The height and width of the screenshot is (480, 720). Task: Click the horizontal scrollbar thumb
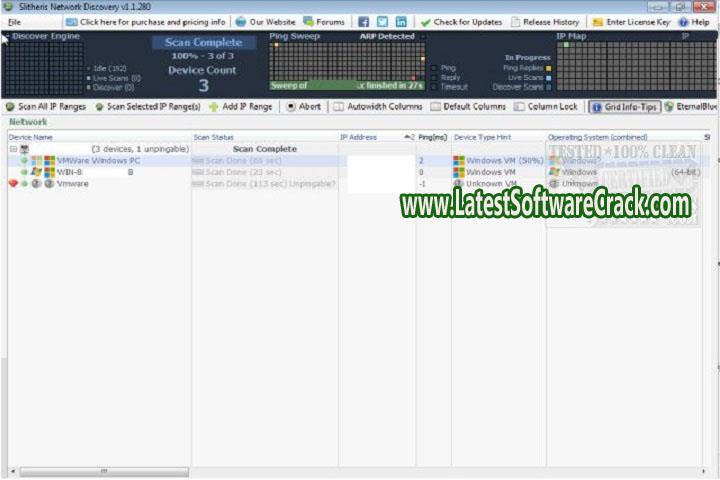[x=104, y=471]
